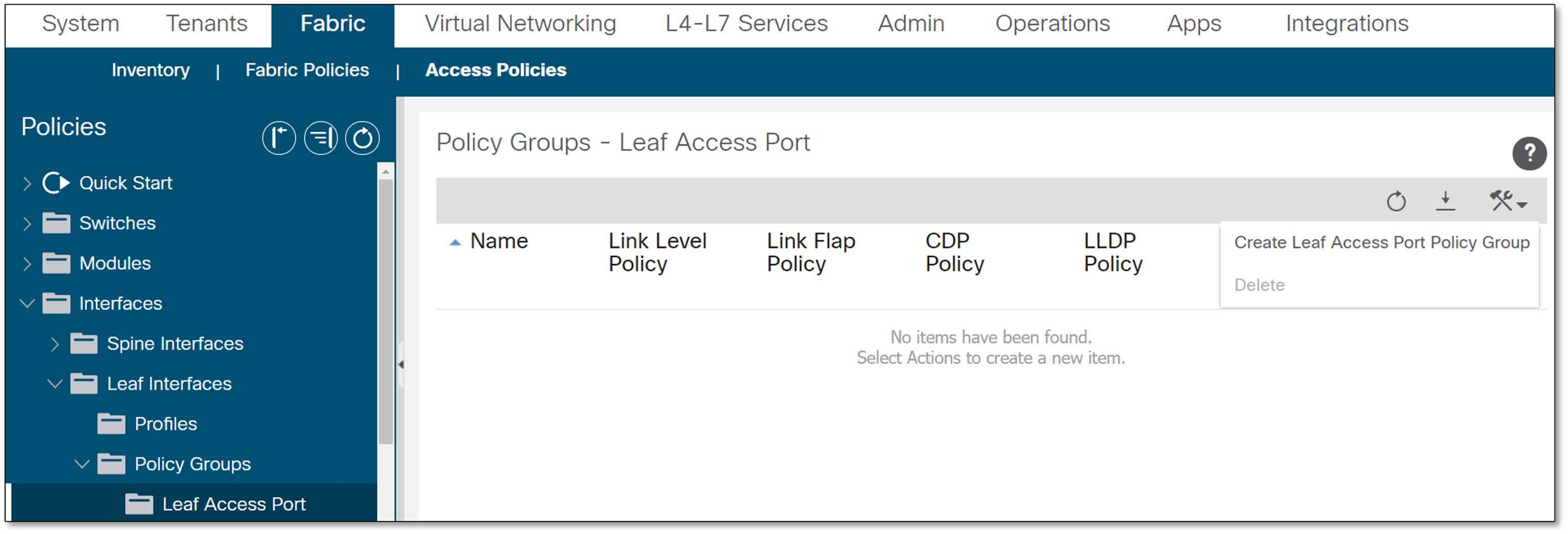Open the Actions wrench tool icon
This screenshot has width=1568, height=534.
(1502, 201)
